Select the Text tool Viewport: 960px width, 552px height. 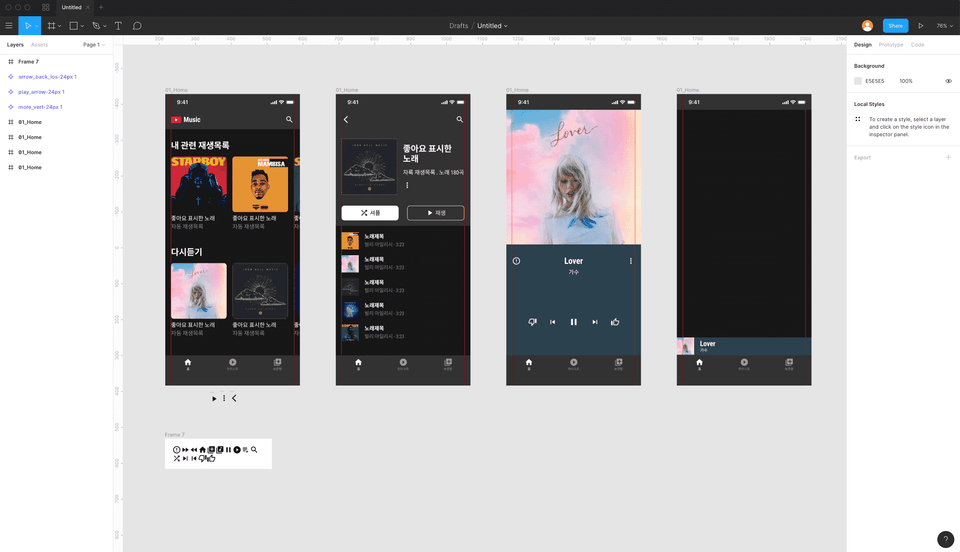coord(118,26)
